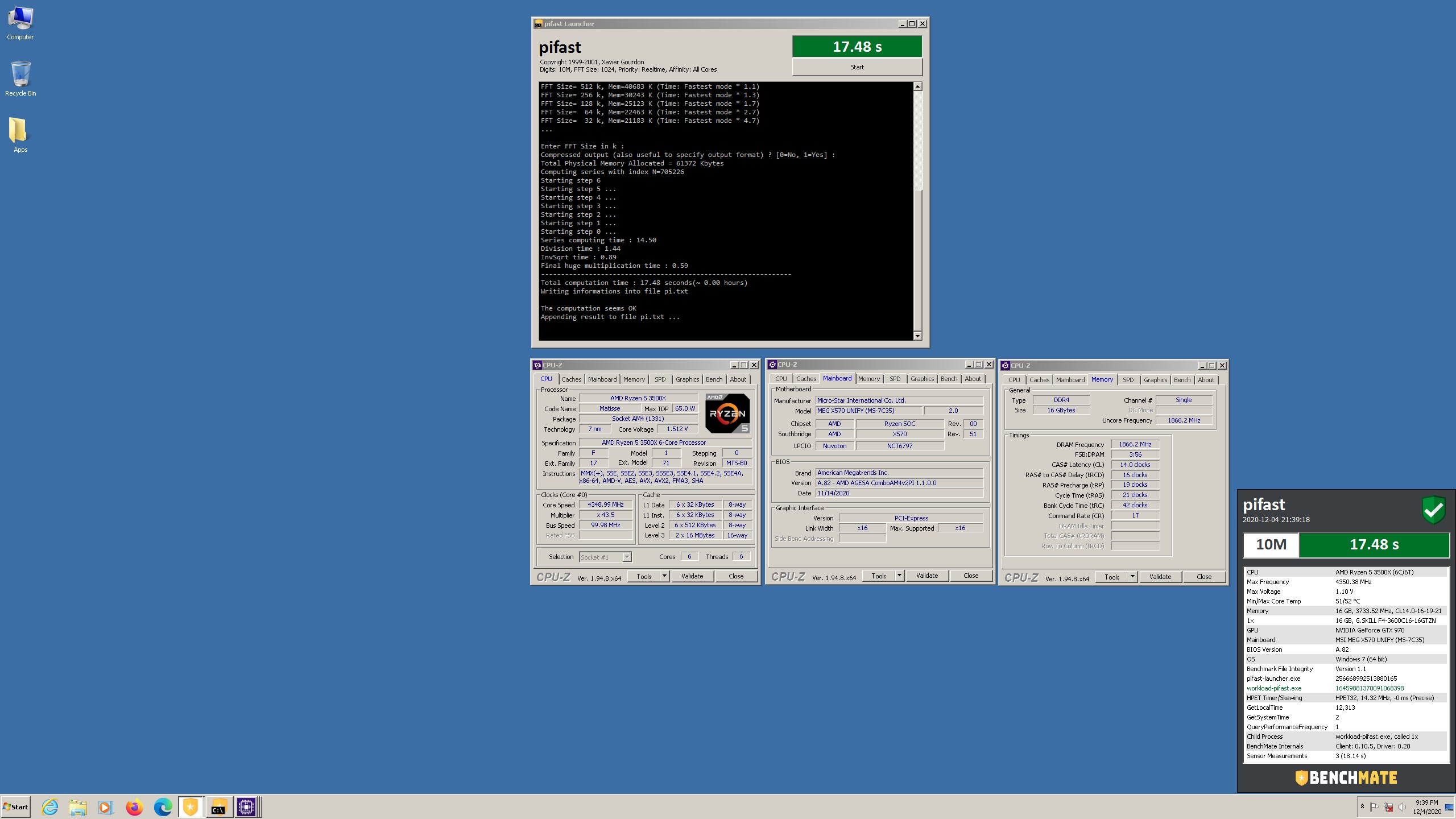Viewport: 1456px width, 819px height.
Task: Launch Internet Explorer from the taskbar
Action: click(x=50, y=807)
